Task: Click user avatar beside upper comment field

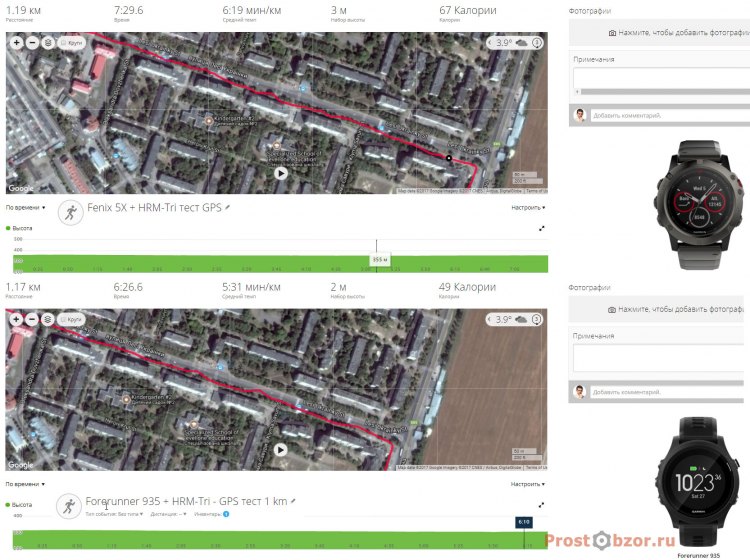Action: [580, 115]
